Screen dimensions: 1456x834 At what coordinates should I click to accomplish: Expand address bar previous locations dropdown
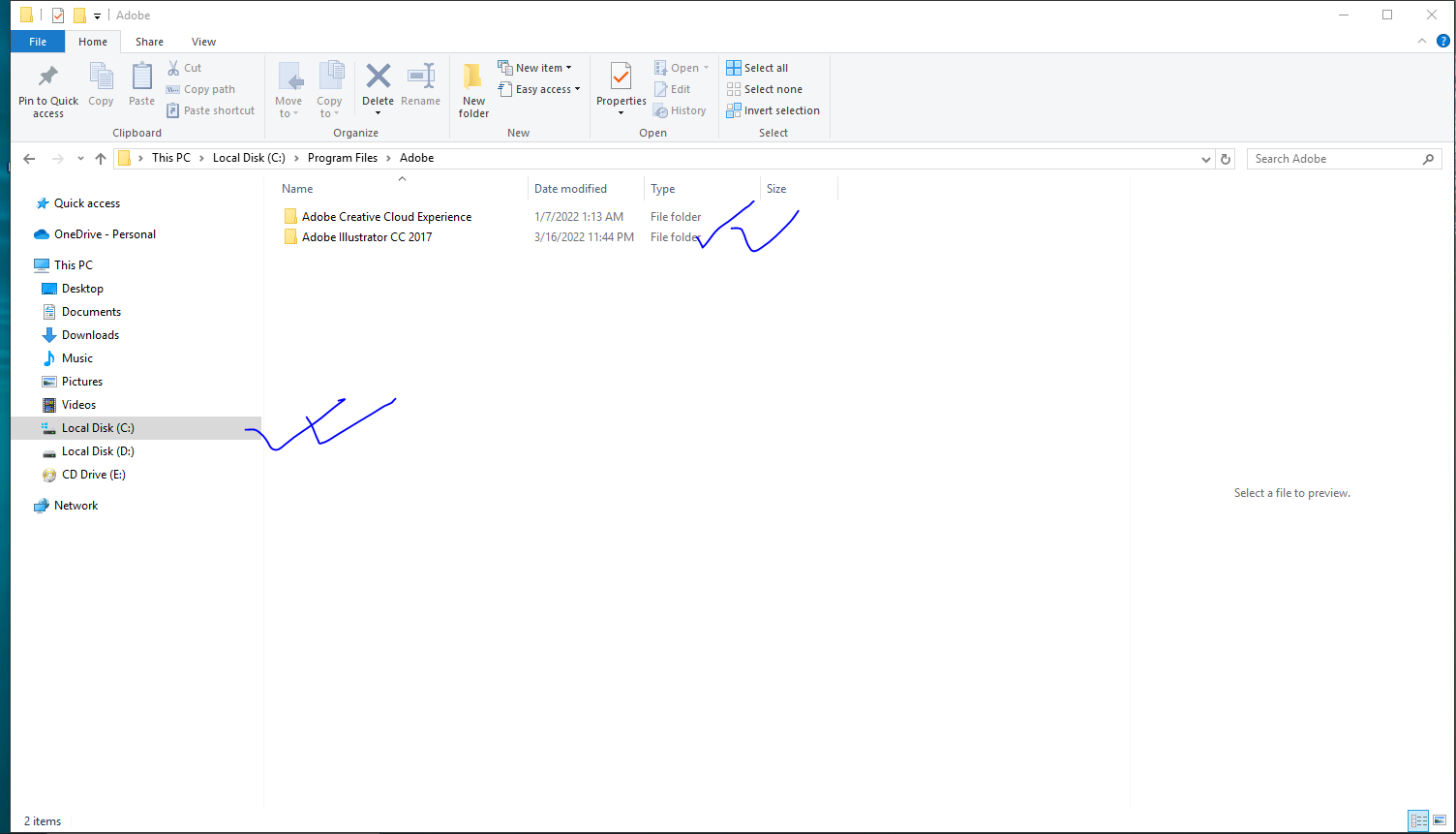tap(1205, 159)
